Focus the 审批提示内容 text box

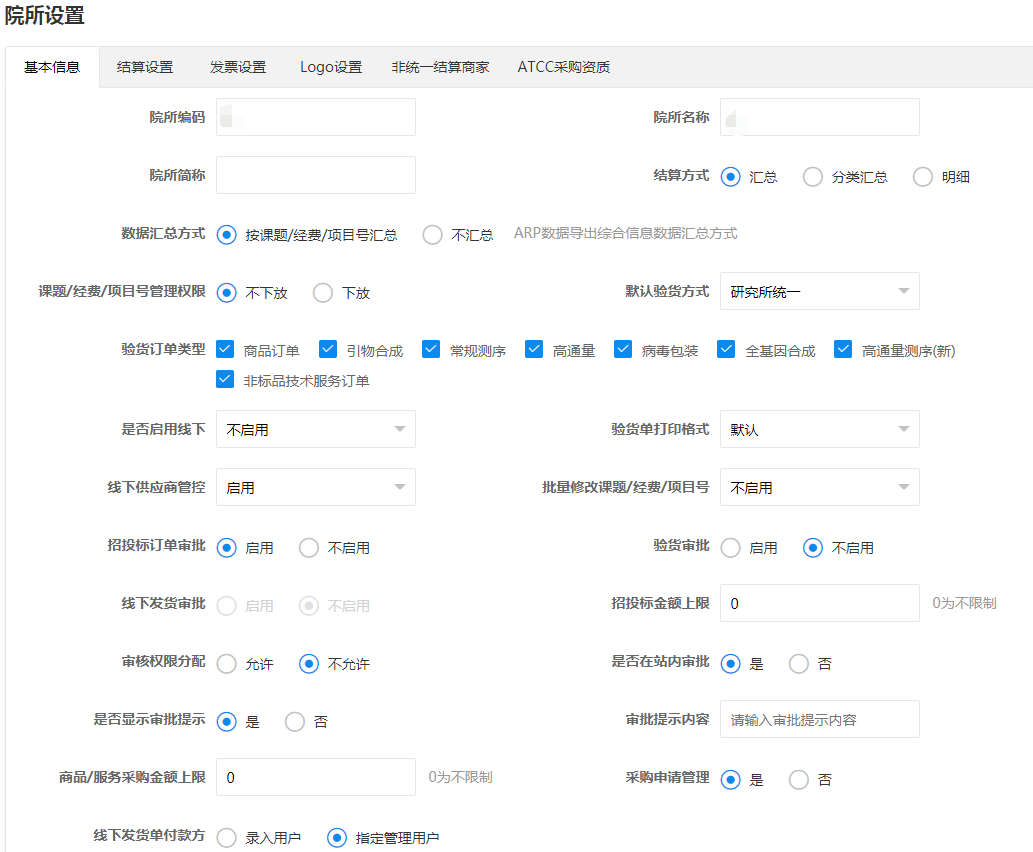pos(819,719)
